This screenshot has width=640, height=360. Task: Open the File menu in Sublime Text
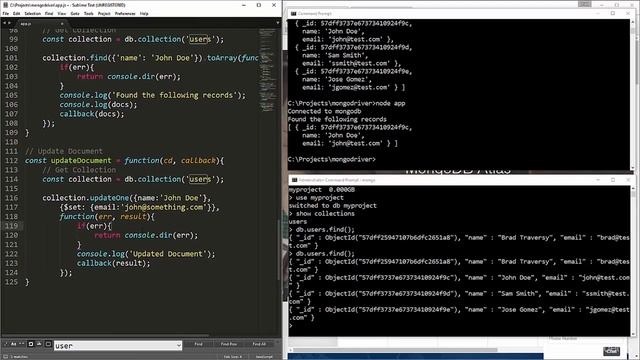point(6,13)
